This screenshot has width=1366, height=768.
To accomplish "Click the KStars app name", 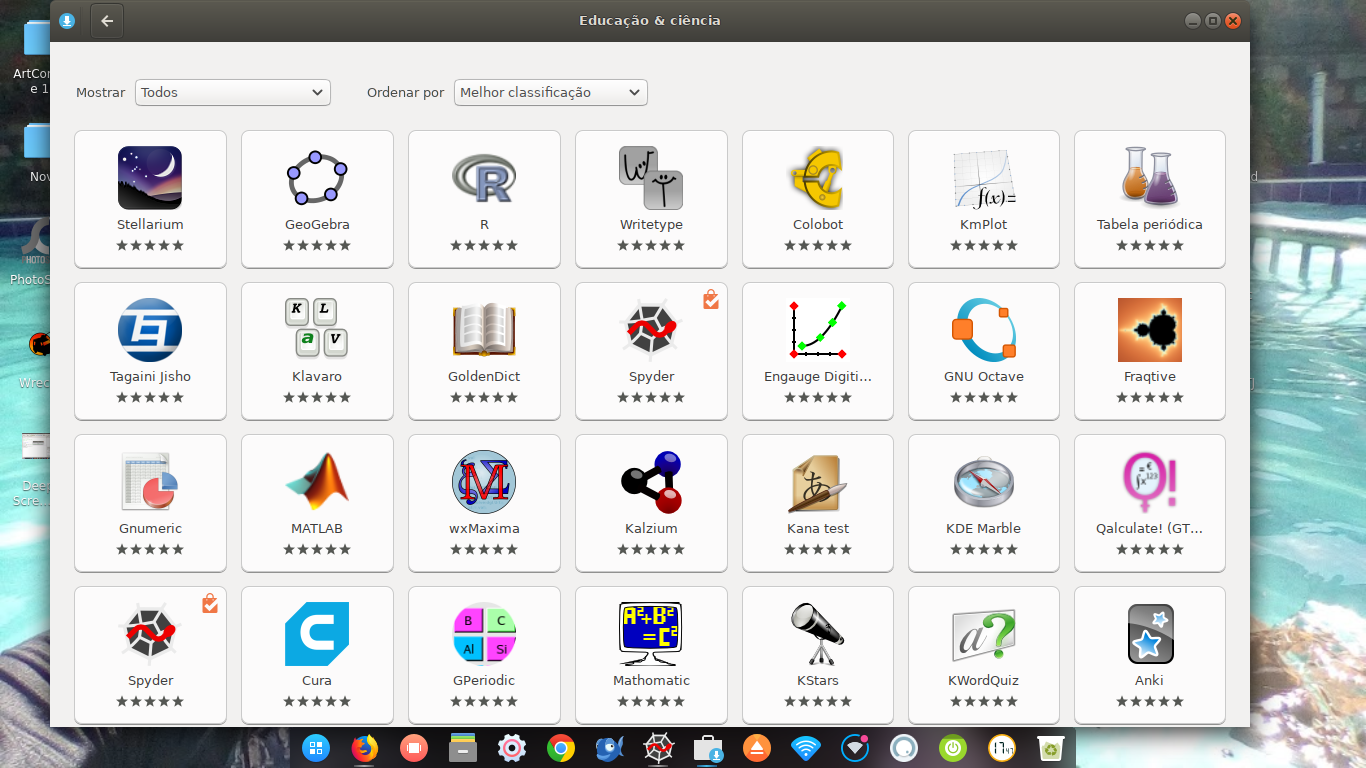I will [818, 681].
